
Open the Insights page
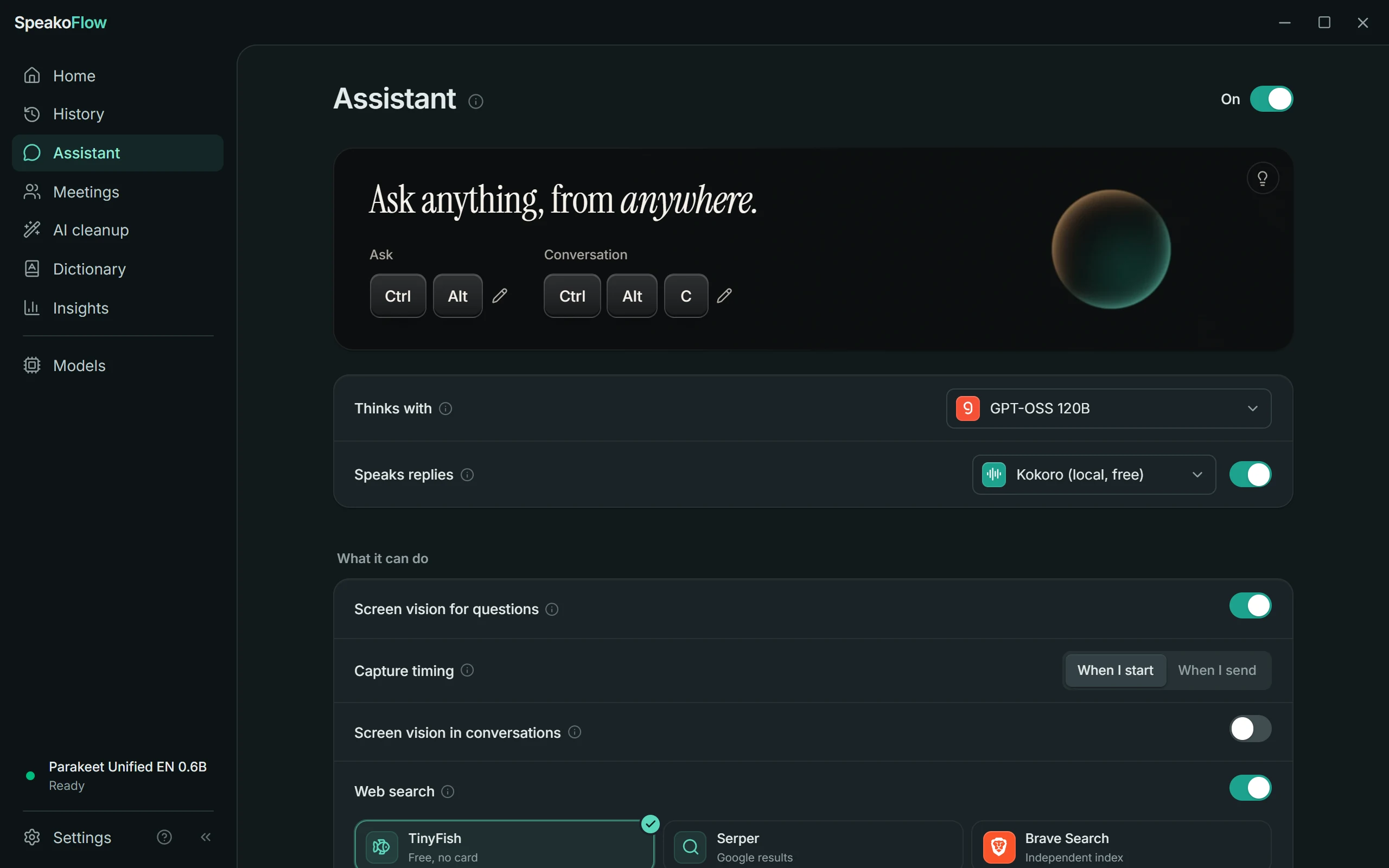pyautogui.click(x=117, y=308)
